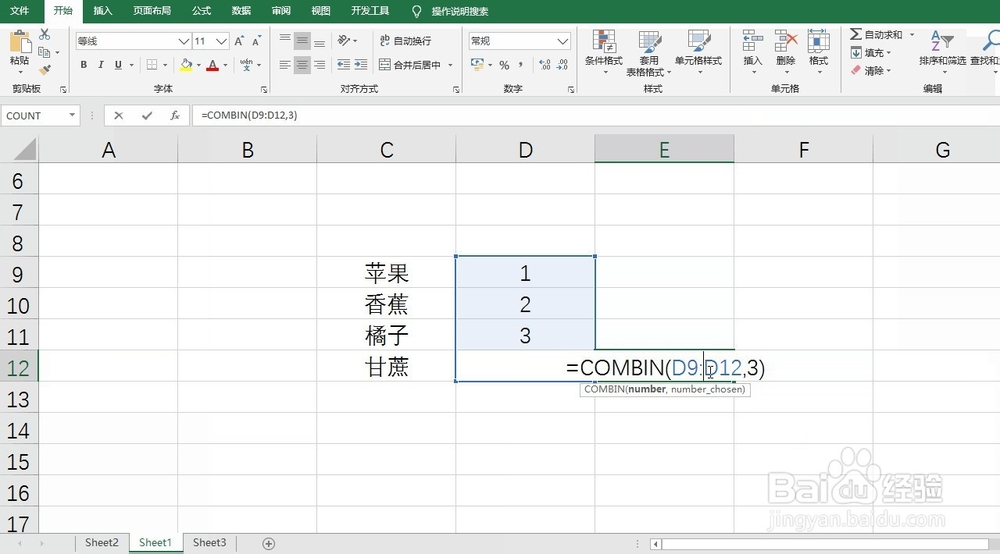Viewport: 1000px width, 554px height.
Task: Open 单元格样式 cell styles
Action: click(x=698, y=51)
